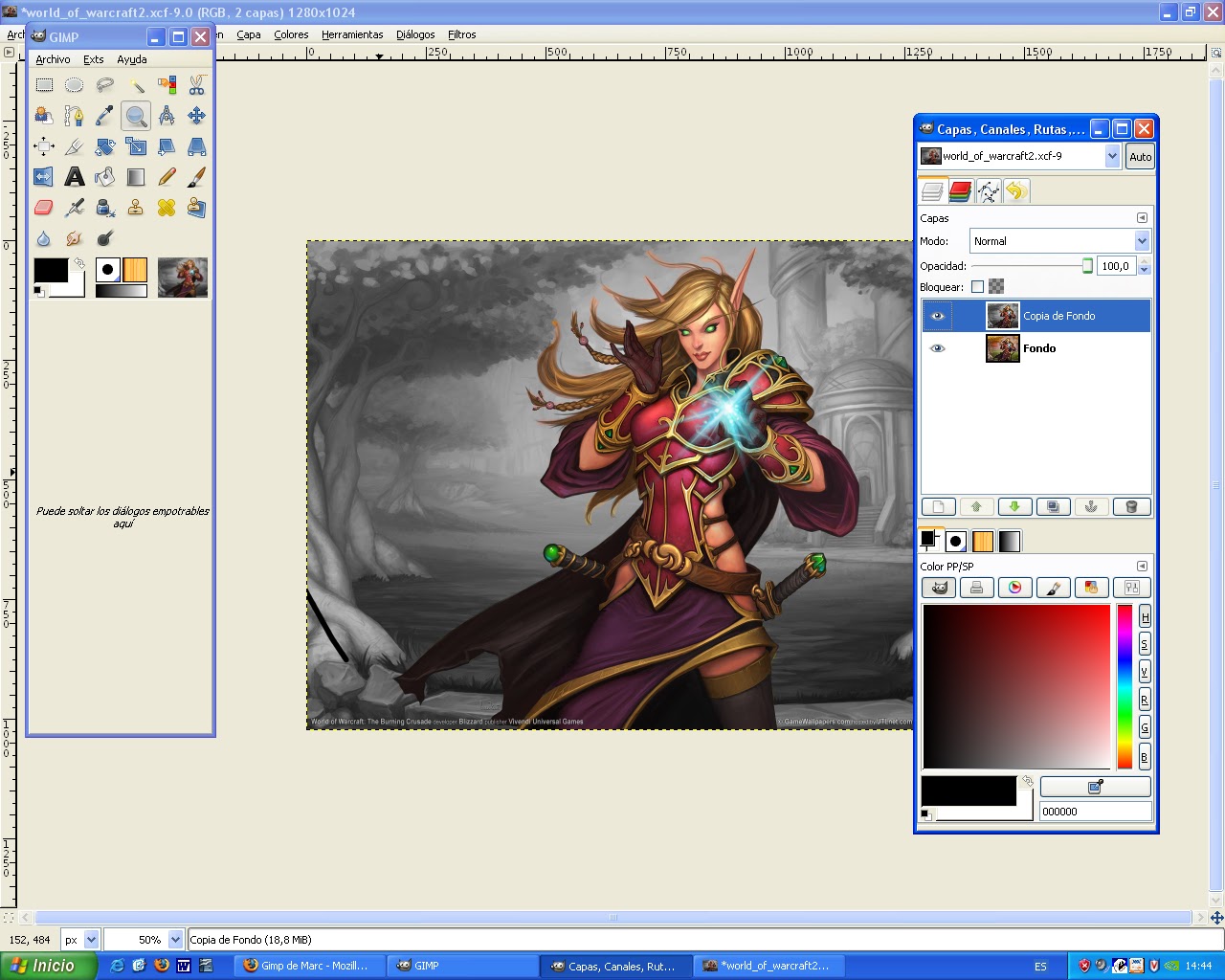This screenshot has width=1225, height=980.
Task: Switch to the Undo History tab
Action: tap(1015, 191)
